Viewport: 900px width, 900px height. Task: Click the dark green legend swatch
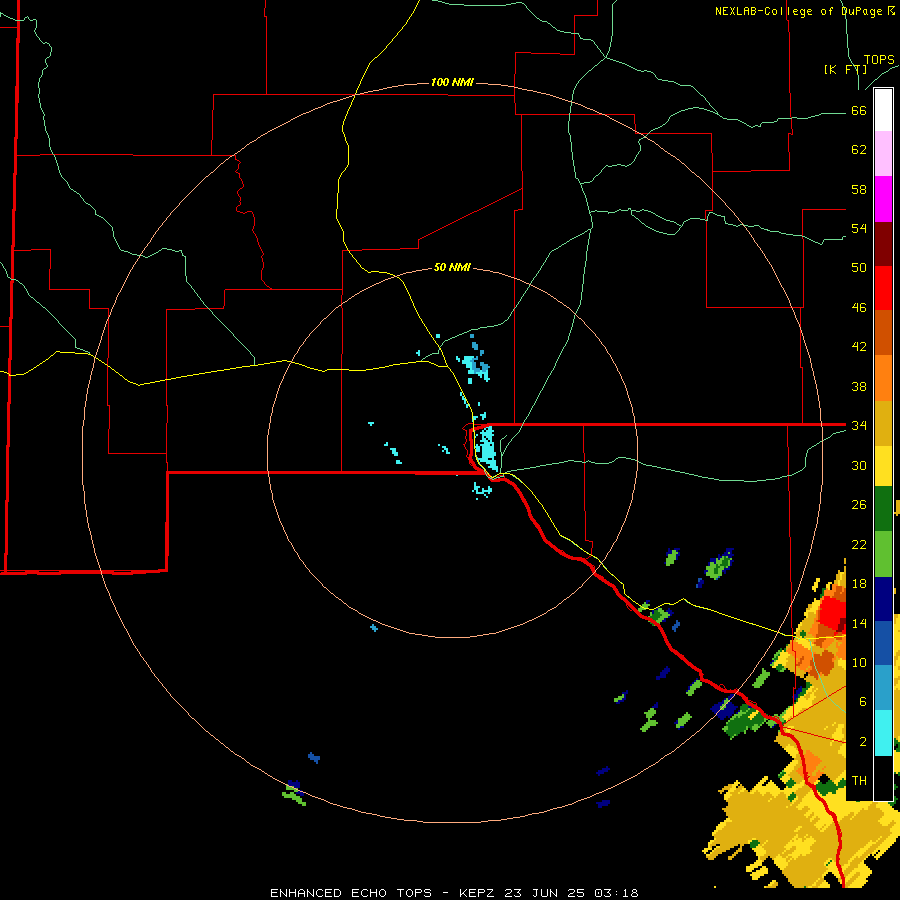tap(883, 509)
